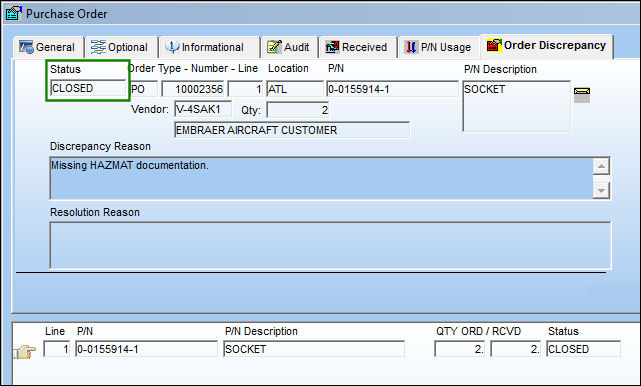Open the Informational tab
This screenshot has width=641, height=386.
pos(209,47)
